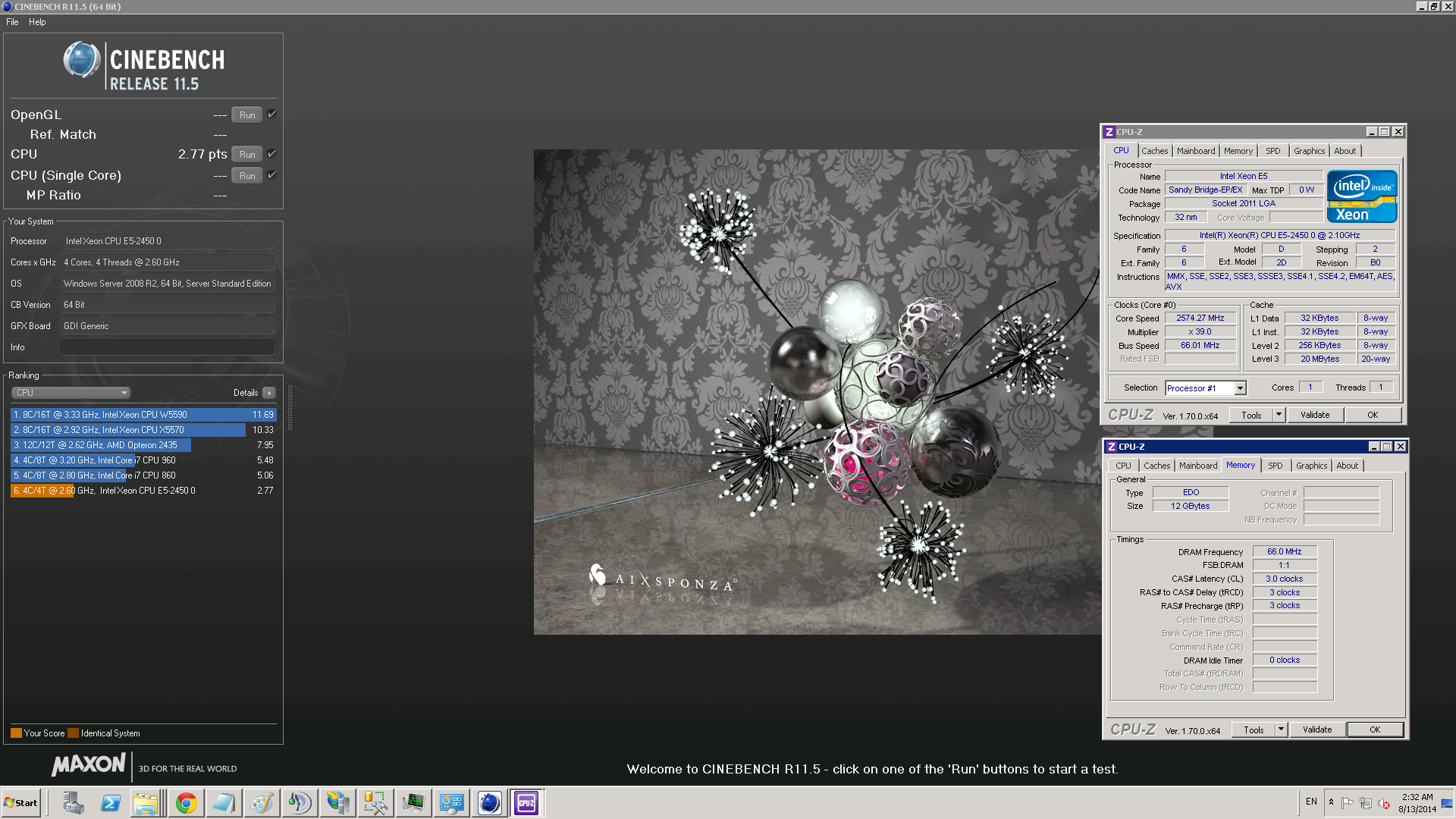
Task: Select ranking row Intel Xeon CPU W5590
Action: pyautogui.click(x=143, y=415)
